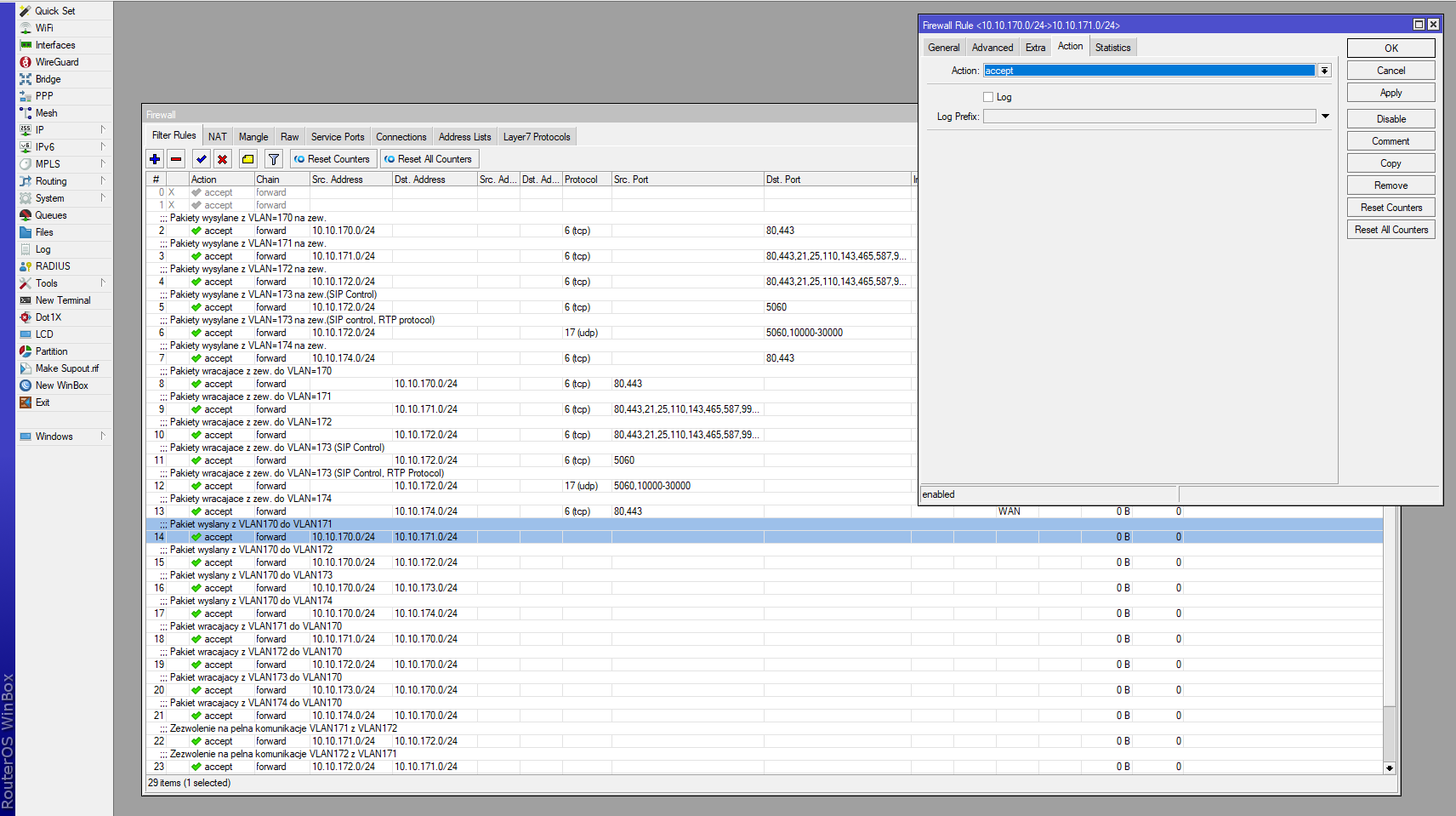This screenshot has width=1456, height=816.
Task: Click the Apply button
Action: click(1391, 93)
